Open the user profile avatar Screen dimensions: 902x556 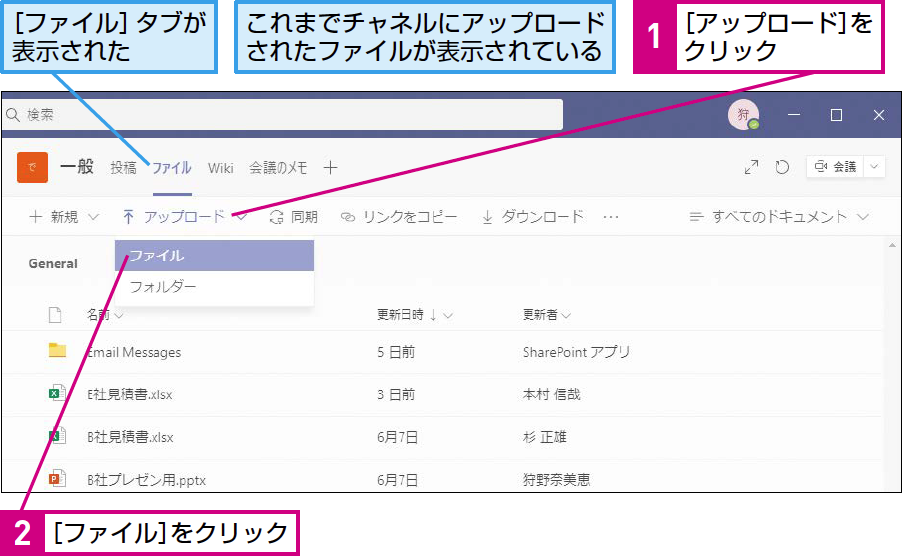coord(743,115)
